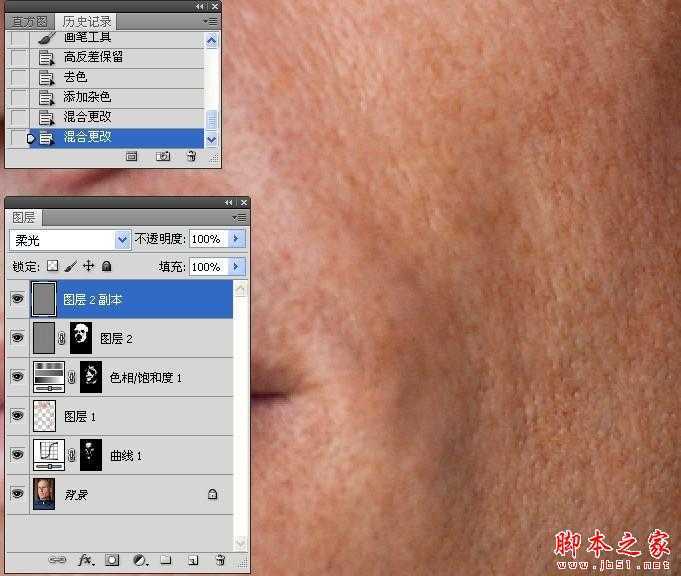Select the 曲线 1 layer mask
Screen dimensions: 681x576
[x=91, y=455]
